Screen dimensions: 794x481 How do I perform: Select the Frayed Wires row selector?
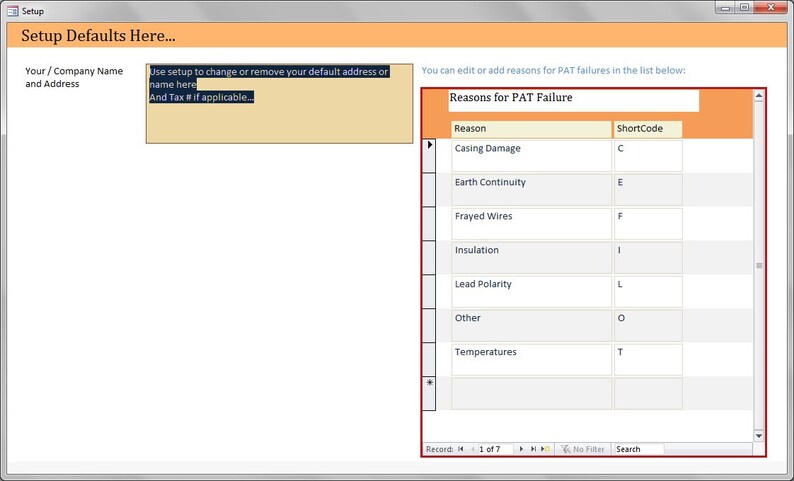click(428, 224)
